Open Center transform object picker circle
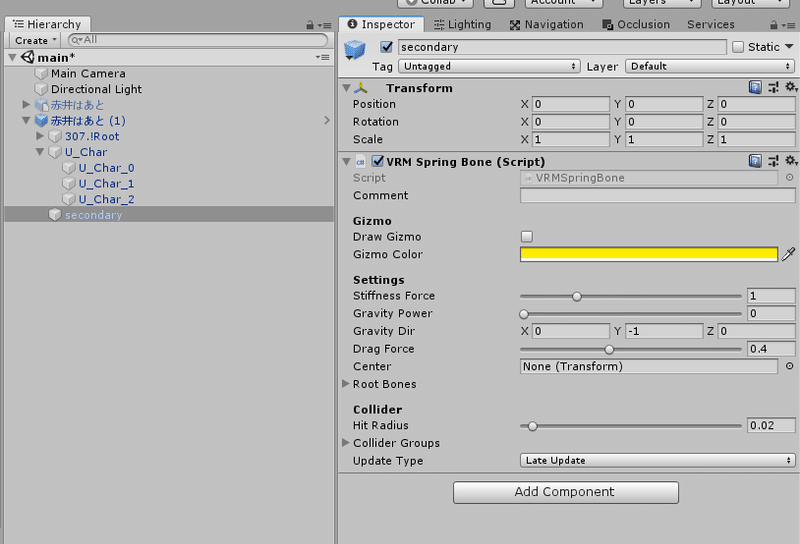Image resolution: width=800 pixels, height=544 pixels. coord(789,366)
